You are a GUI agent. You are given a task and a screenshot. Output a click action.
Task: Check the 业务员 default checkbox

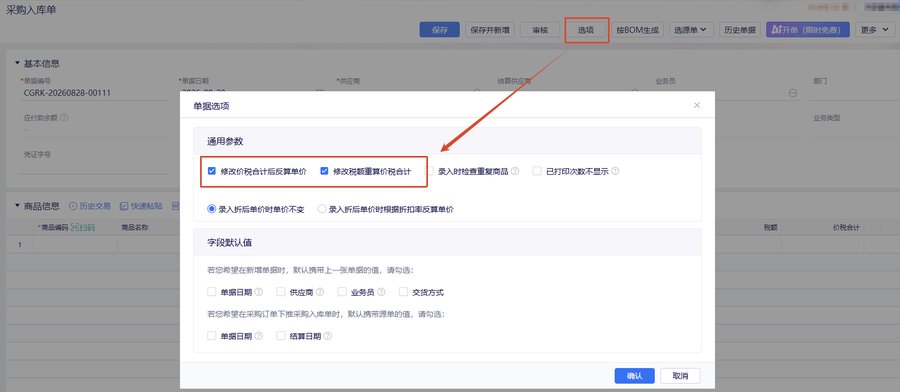[x=342, y=292]
